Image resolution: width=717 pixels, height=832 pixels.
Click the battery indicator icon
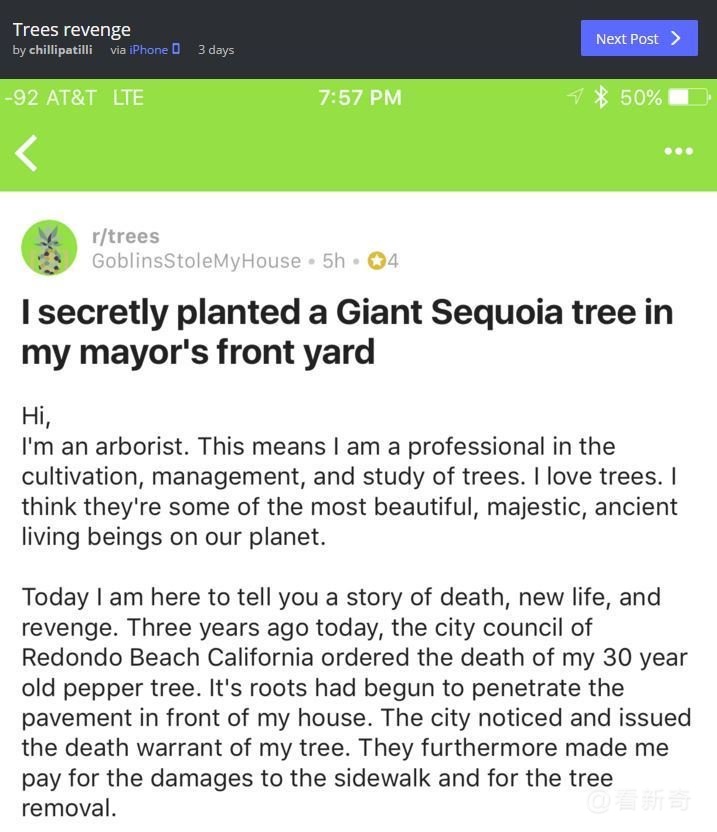click(688, 97)
